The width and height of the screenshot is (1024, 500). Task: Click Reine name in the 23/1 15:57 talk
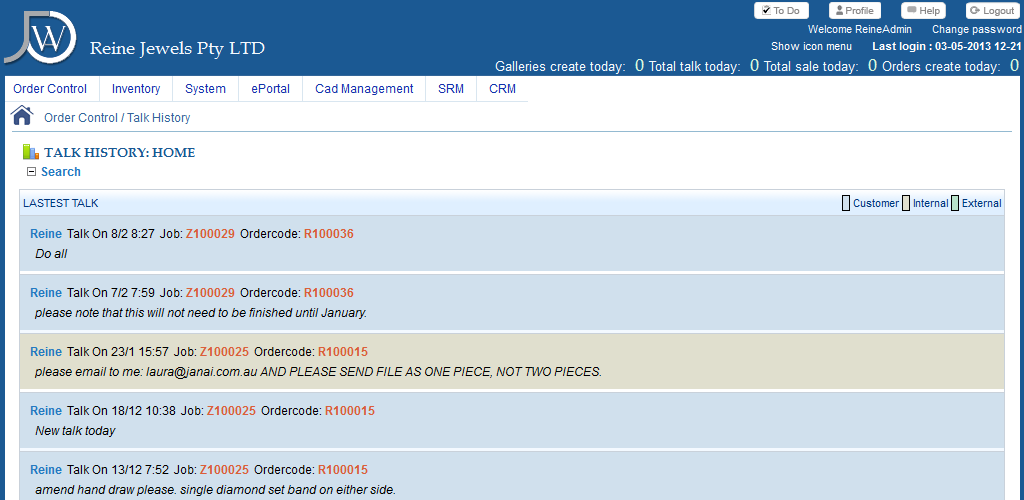pyautogui.click(x=46, y=352)
